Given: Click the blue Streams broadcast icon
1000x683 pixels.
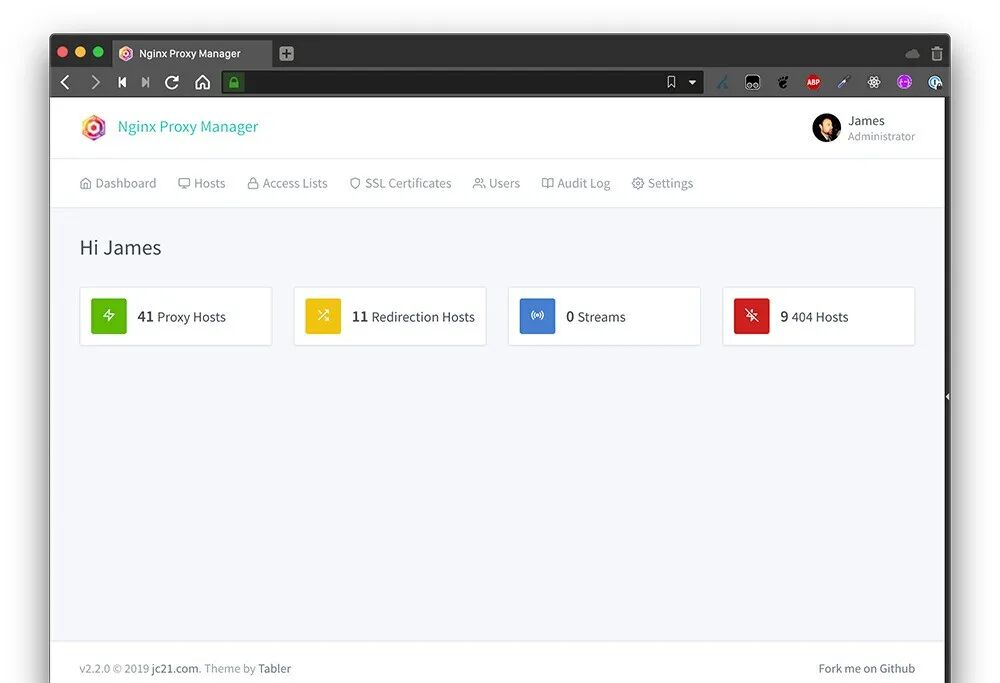Looking at the screenshot, I should [538, 316].
